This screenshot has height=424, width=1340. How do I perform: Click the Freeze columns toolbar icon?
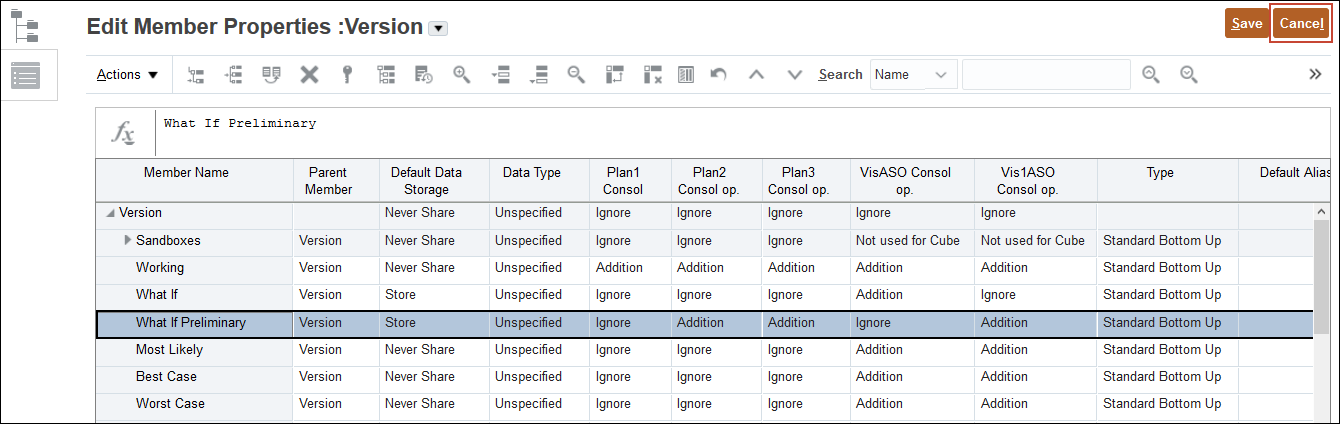(686, 74)
